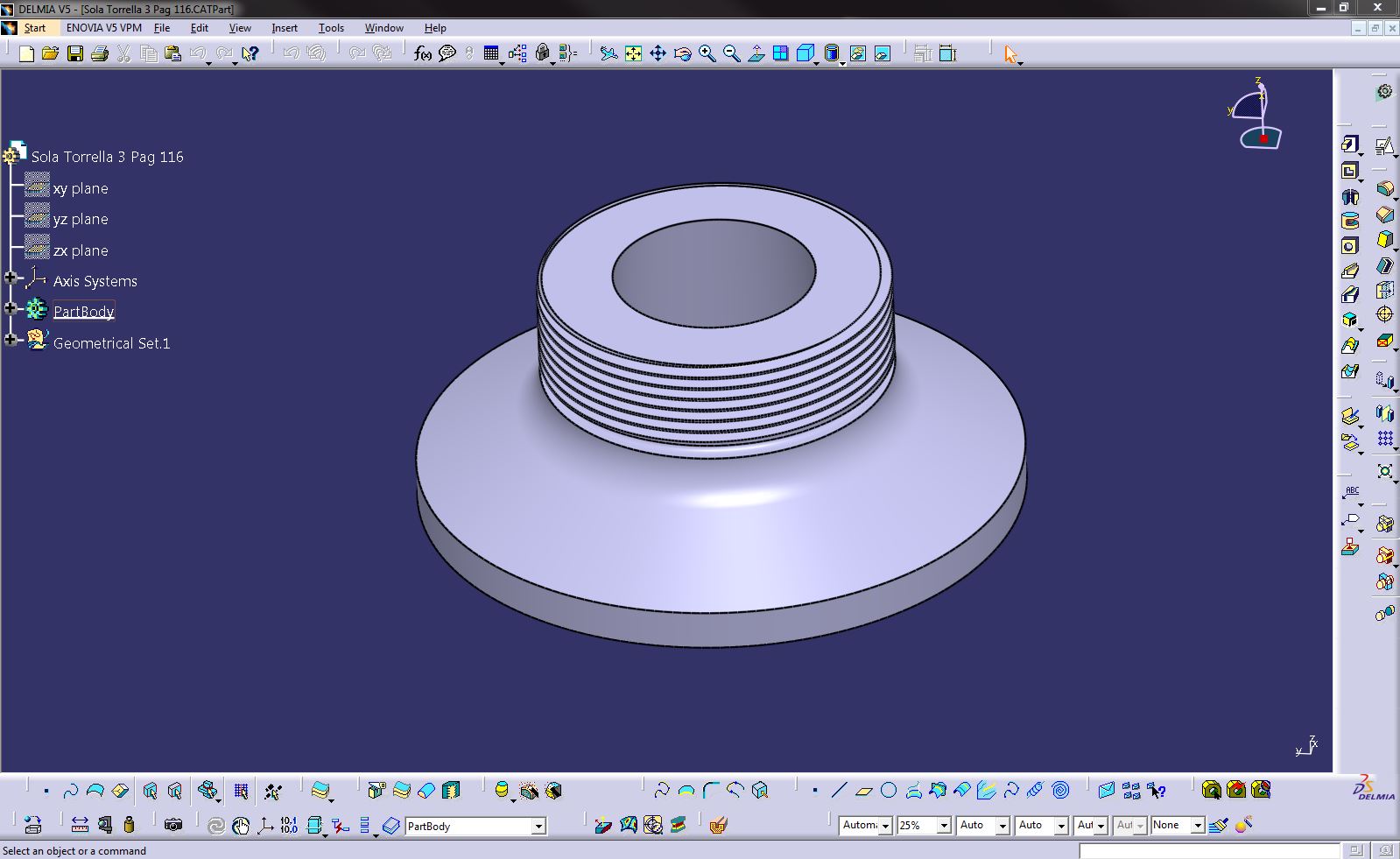Click the power input field in status bar
The height and width of the screenshot is (859, 1400).
pyautogui.click(x=1208, y=851)
